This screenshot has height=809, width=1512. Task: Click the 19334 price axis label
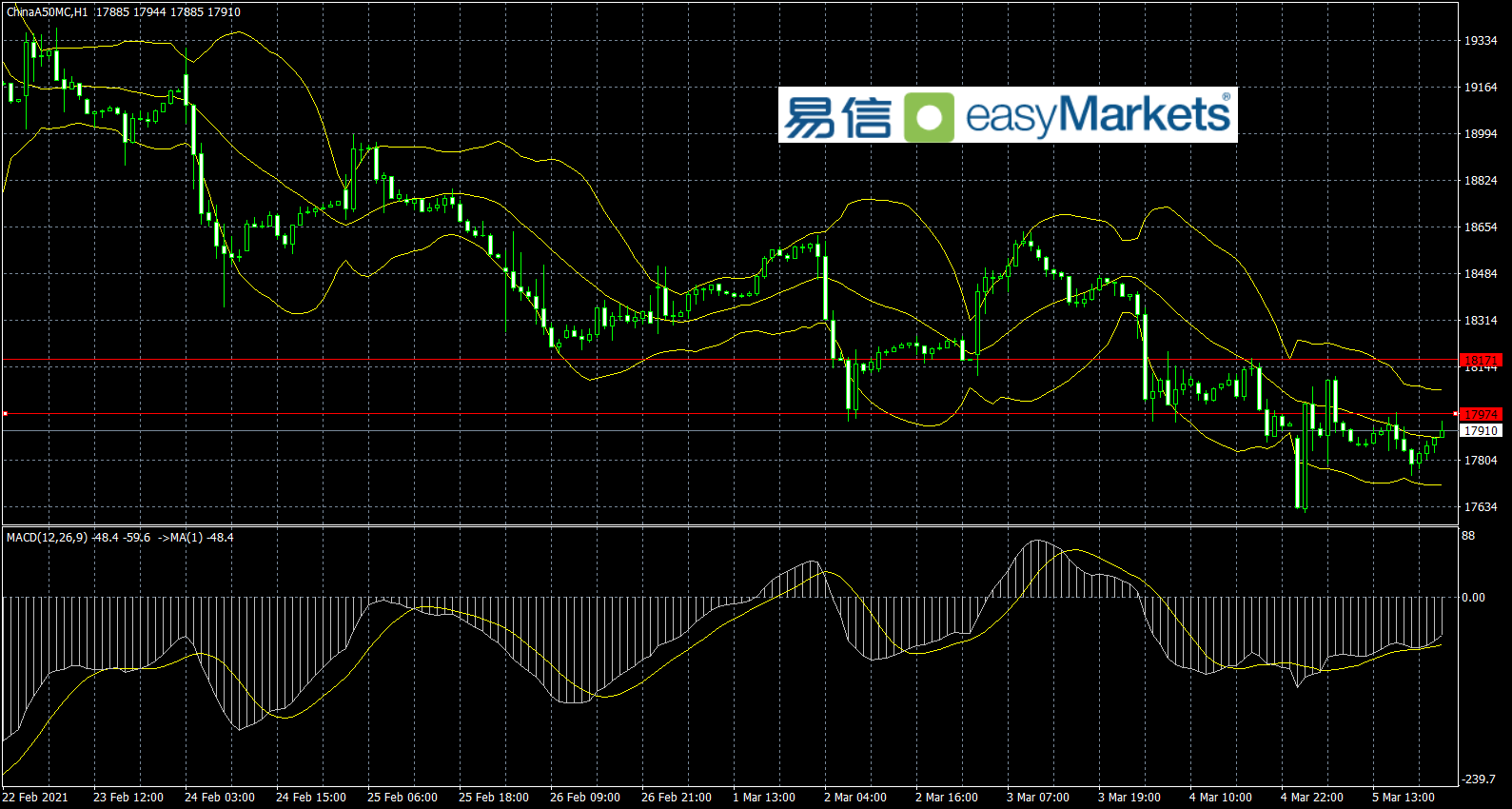coord(1481,41)
